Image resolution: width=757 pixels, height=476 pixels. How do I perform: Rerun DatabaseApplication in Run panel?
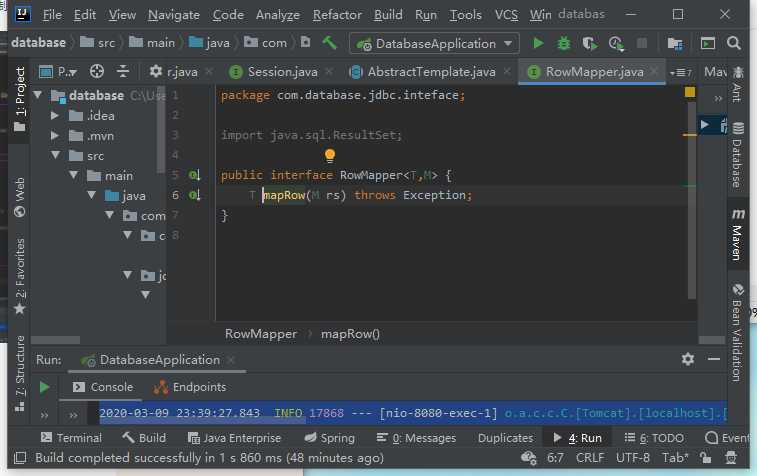coord(44,387)
